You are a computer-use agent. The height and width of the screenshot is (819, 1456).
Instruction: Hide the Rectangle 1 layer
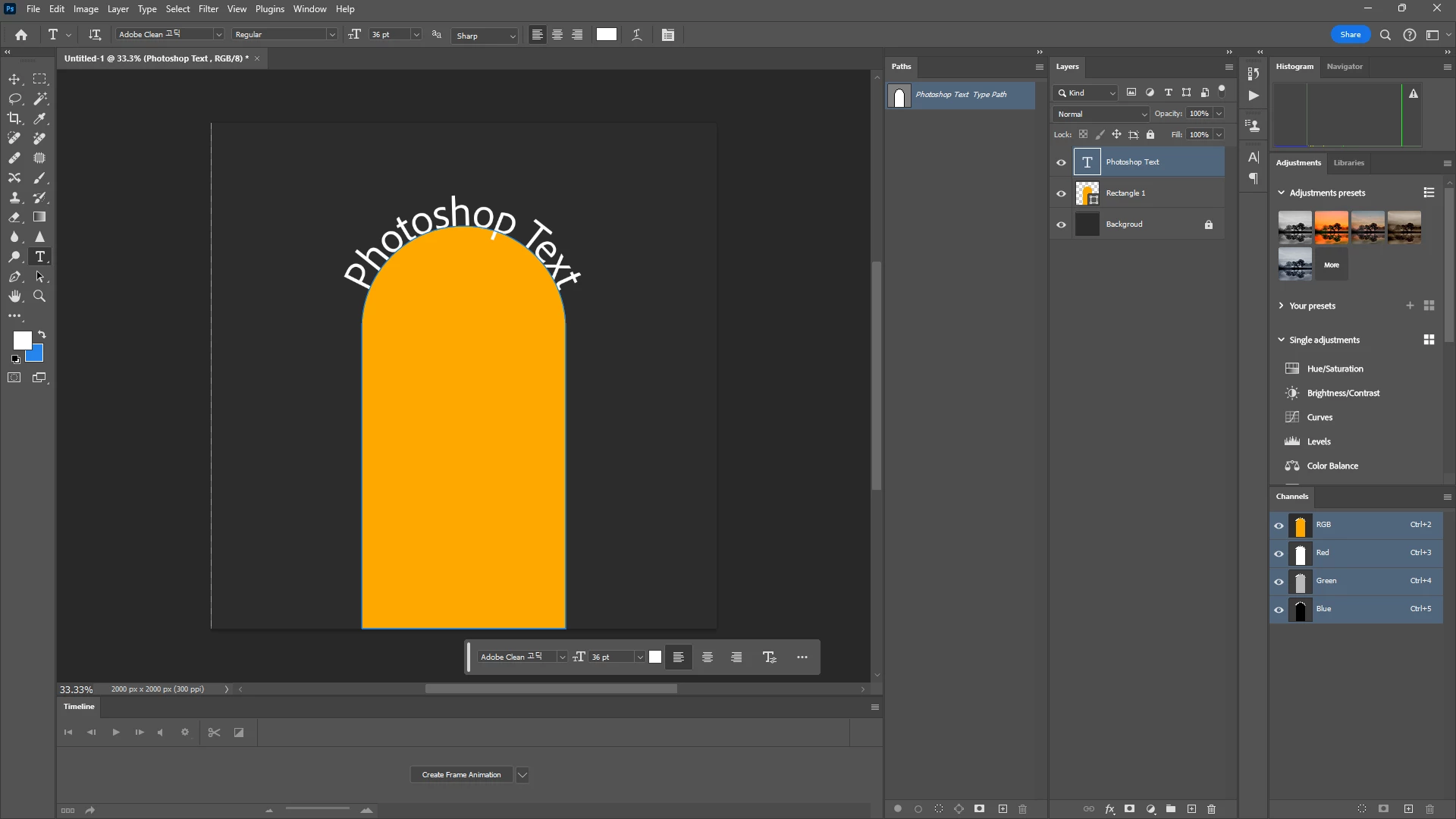coord(1061,193)
